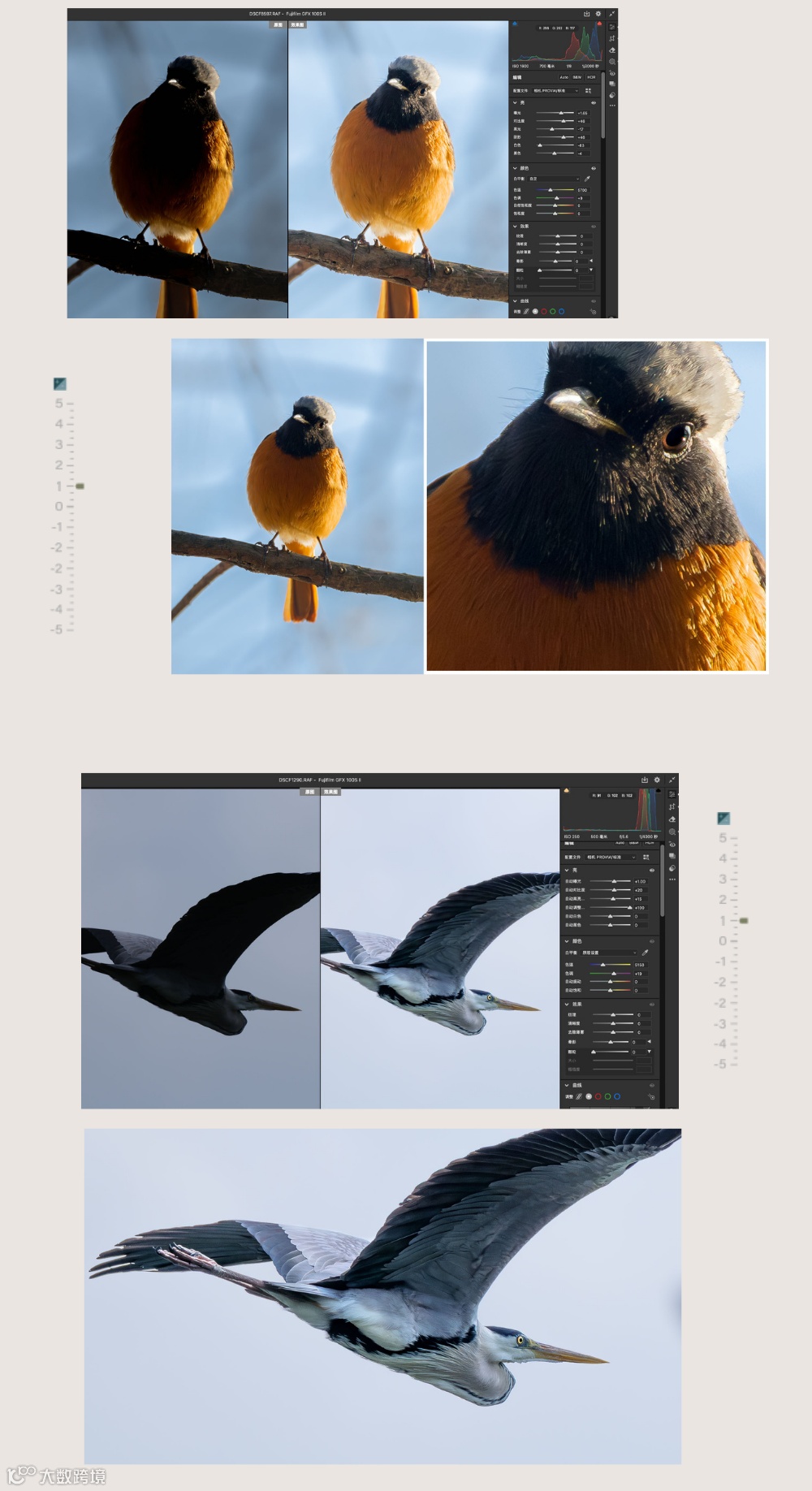Open 配置文件 profile dropdown in DSCF8597.RAF window
812x1491 pixels.
pyautogui.click(x=555, y=91)
